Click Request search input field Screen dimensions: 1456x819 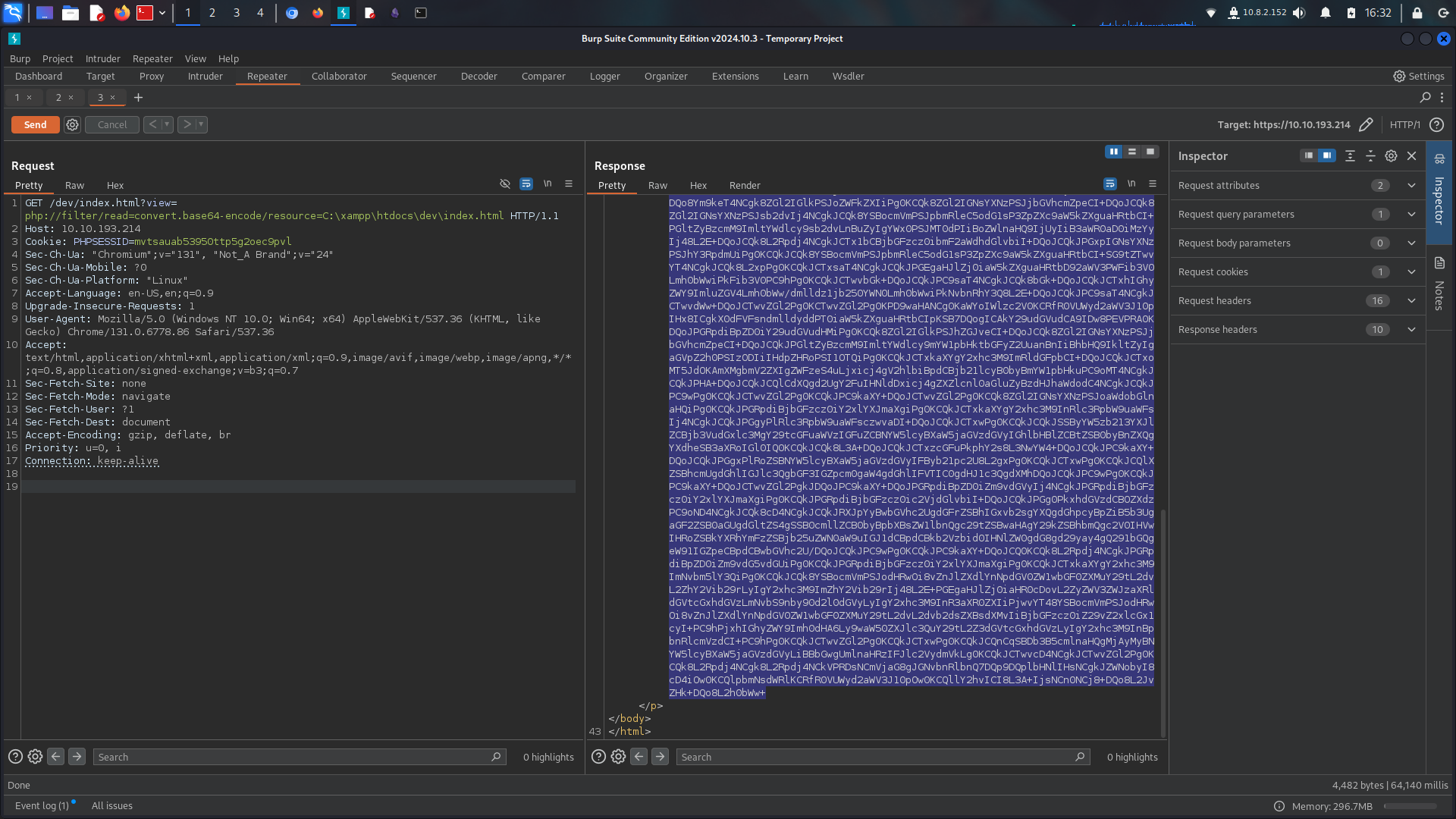click(300, 757)
